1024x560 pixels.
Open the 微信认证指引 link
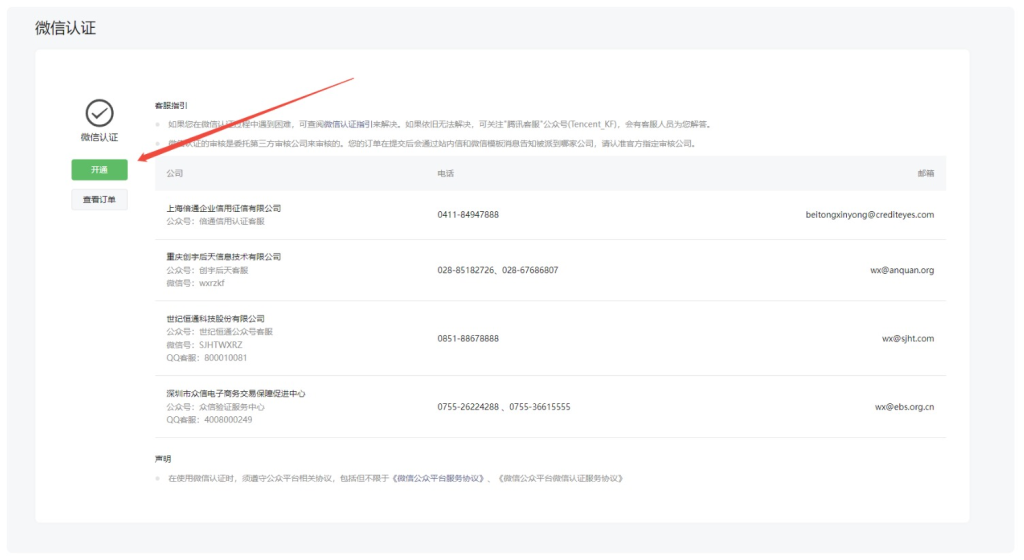pyautogui.click(x=347, y=125)
